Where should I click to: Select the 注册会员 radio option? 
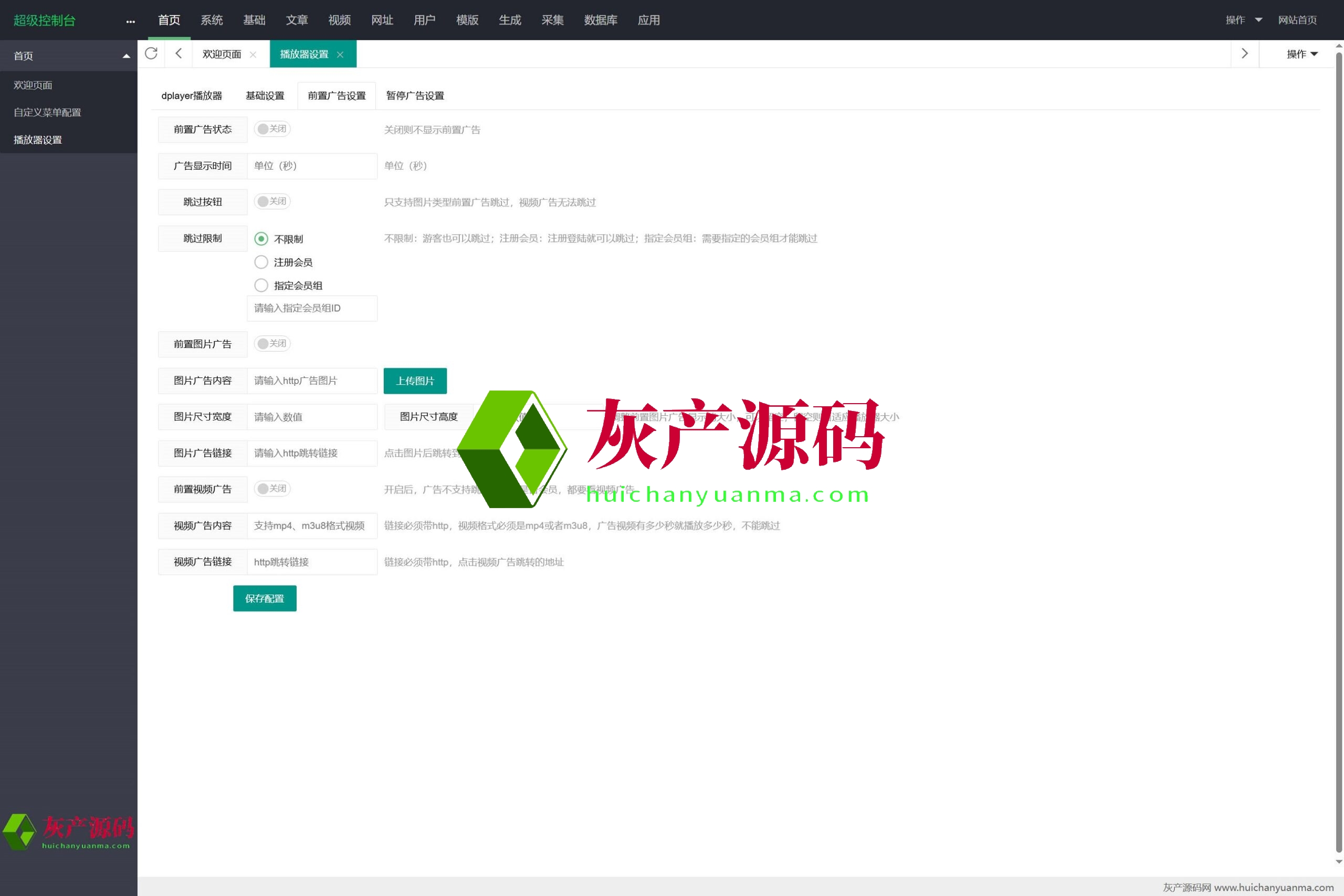[261, 262]
